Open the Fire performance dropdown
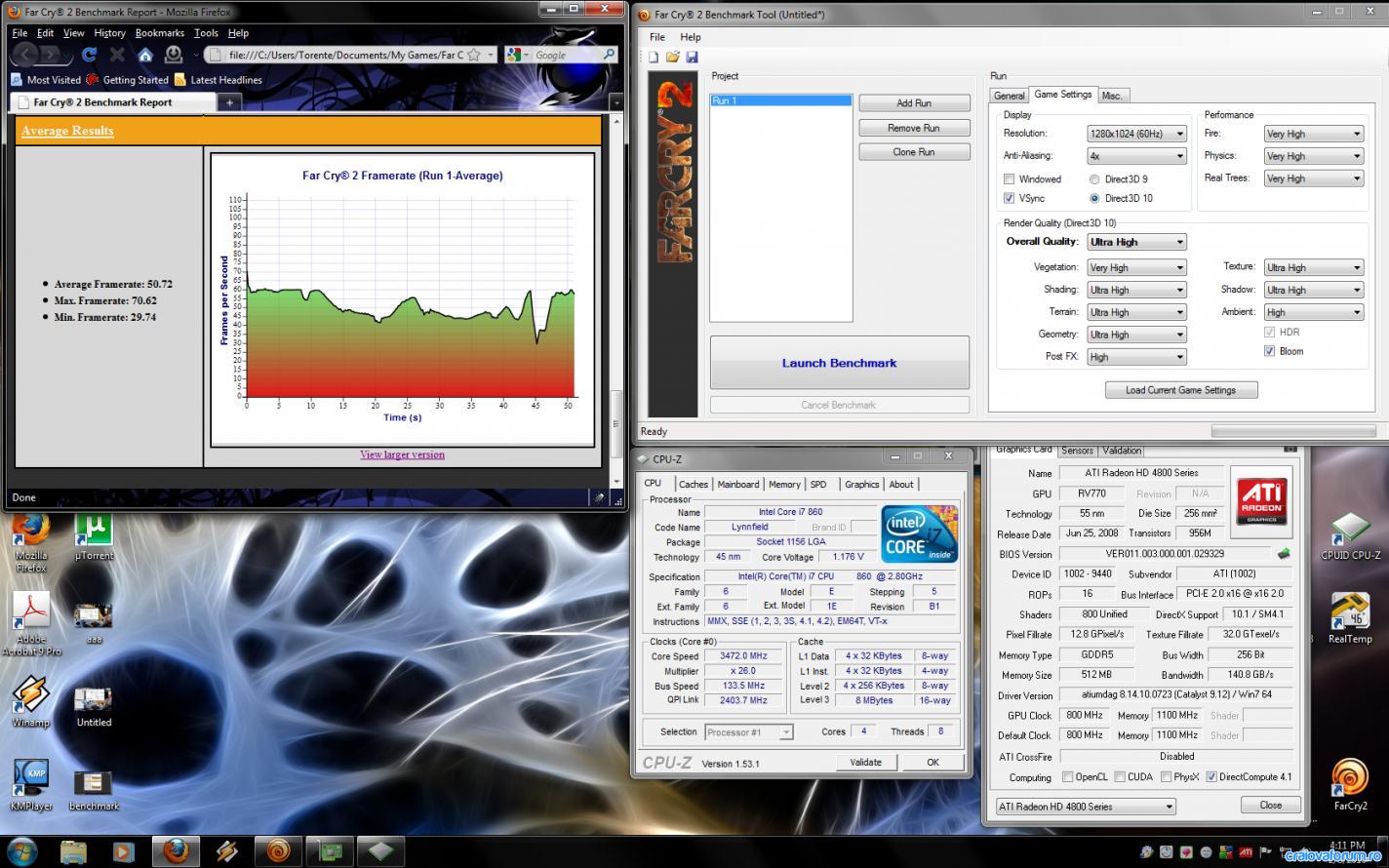Screen dimensions: 1389x868 click(x=1313, y=134)
